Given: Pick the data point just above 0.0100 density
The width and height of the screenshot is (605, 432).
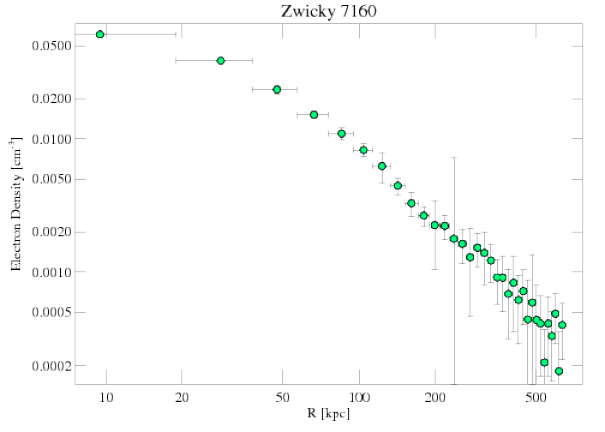Looking at the screenshot, I should pyautogui.click(x=341, y=133).
